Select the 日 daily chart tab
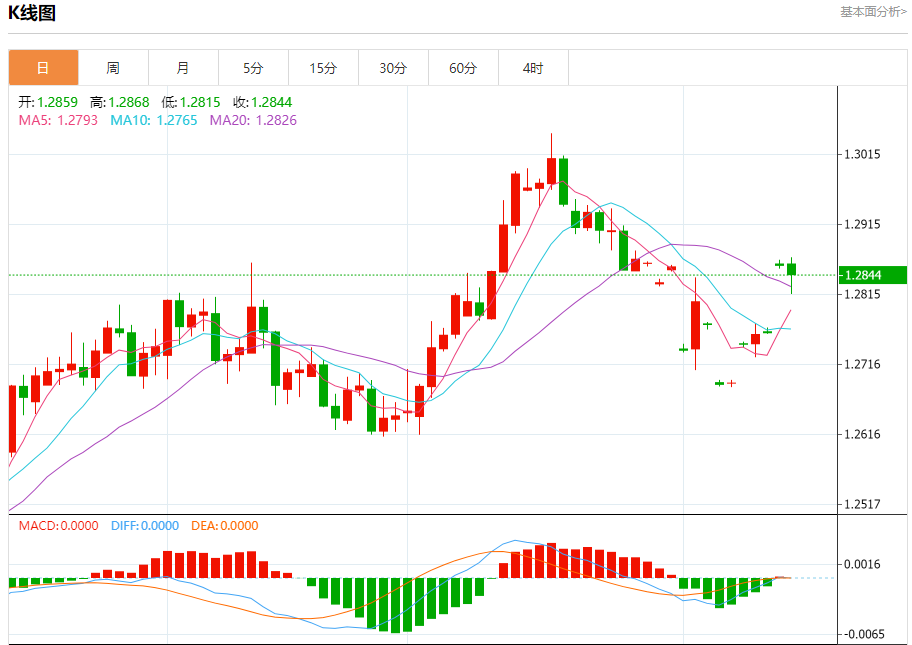The width and height of the screenshot is (912, 645). pyautogui.click(x=43, y=68)
